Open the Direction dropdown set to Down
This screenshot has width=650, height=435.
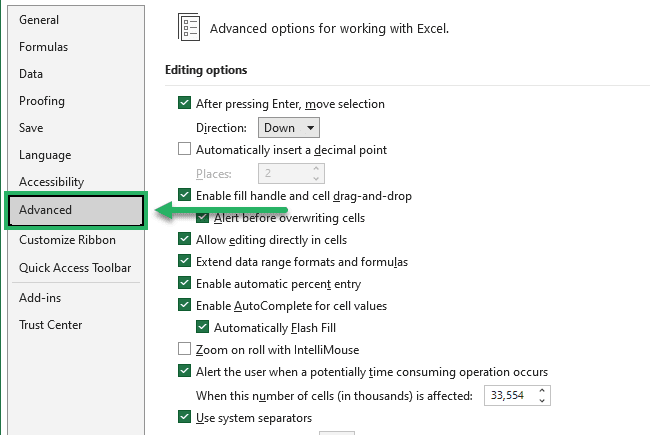tap(289, 128)
